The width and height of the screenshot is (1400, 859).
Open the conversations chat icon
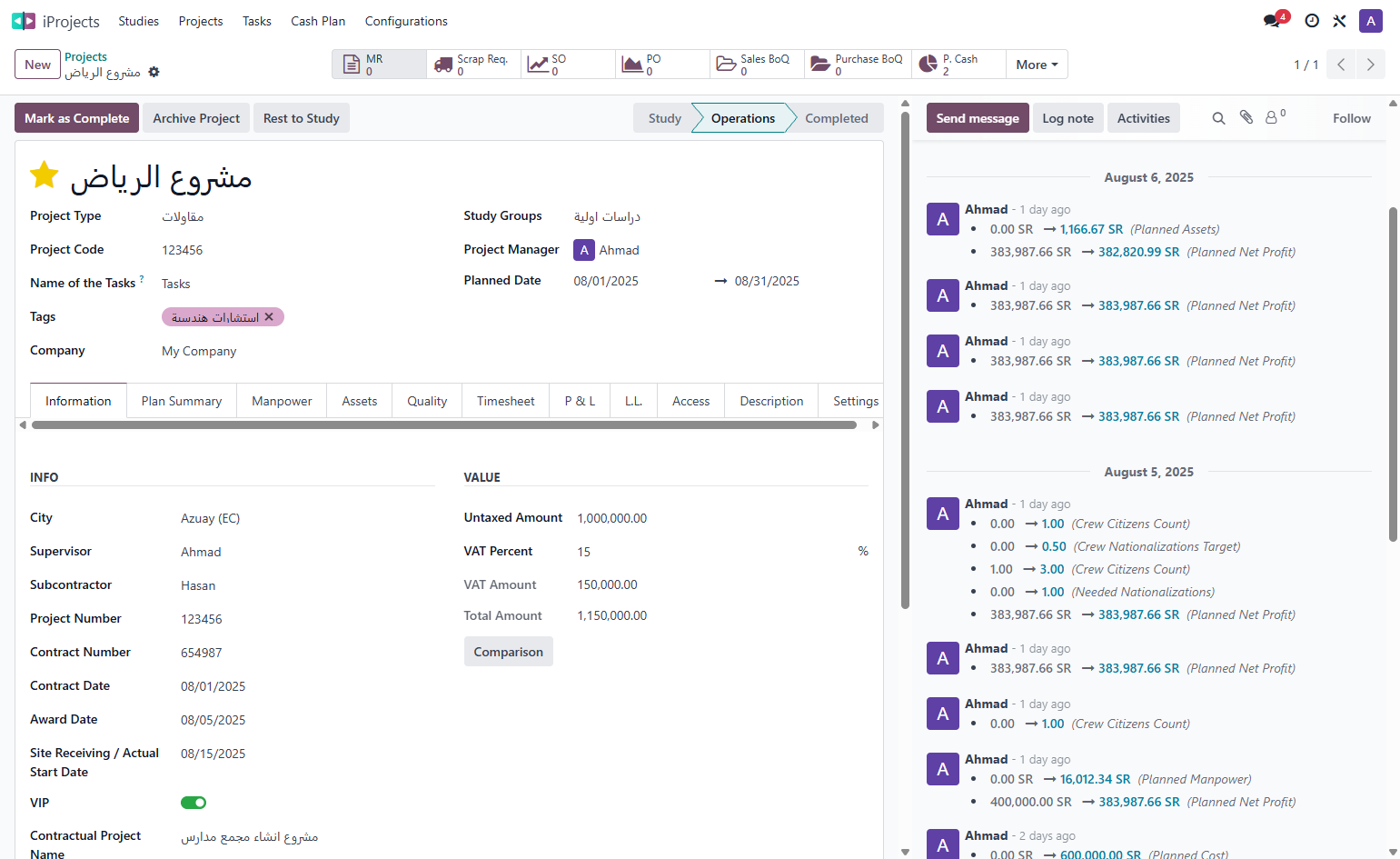click(x=1273, y=21)
